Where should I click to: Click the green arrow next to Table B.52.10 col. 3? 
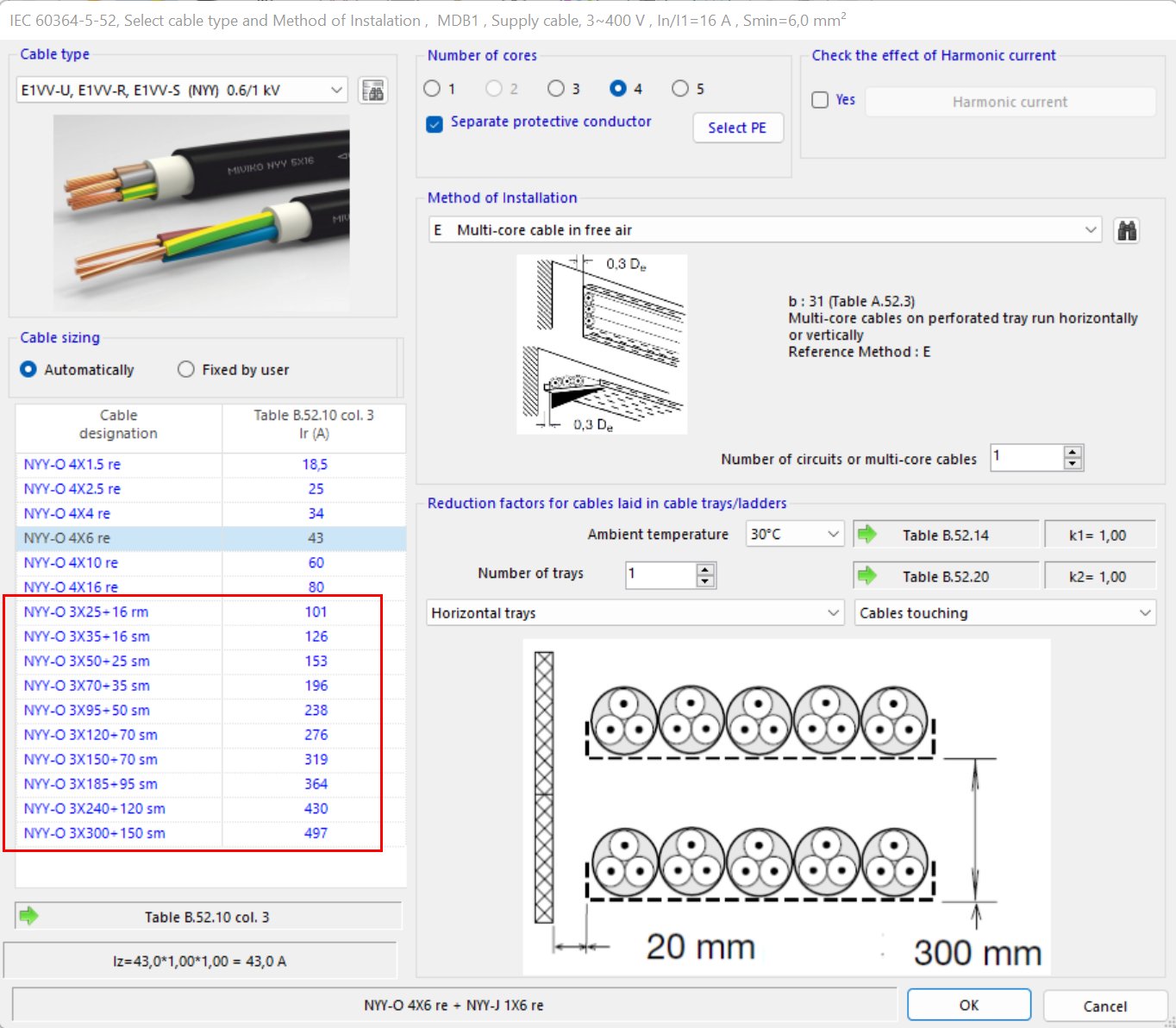click(x=28, y=916)
